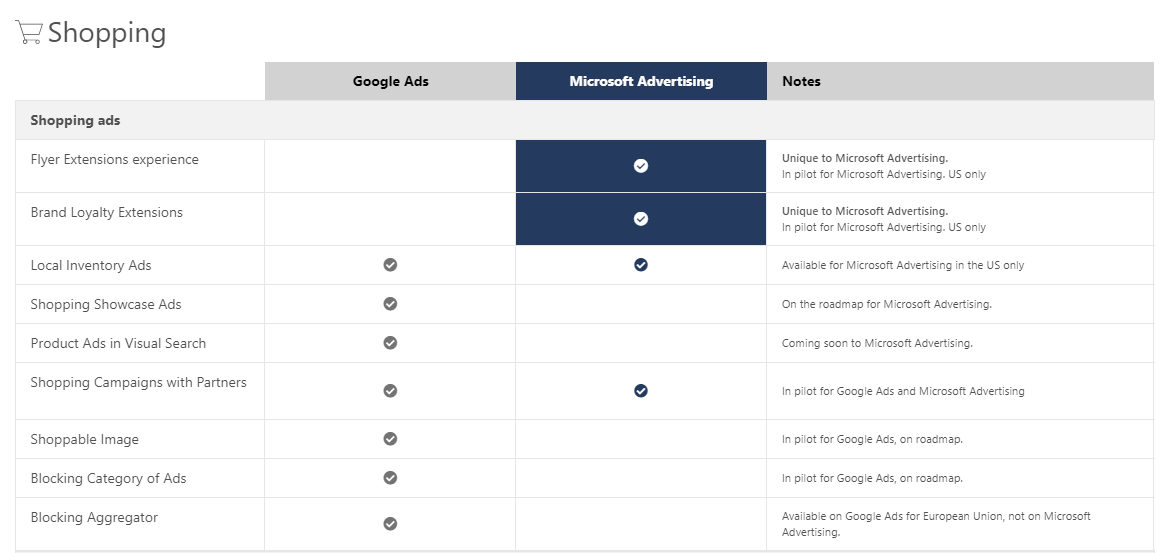Click Microsoft checkmark for Local Inventory Ads

pos(641,265)
